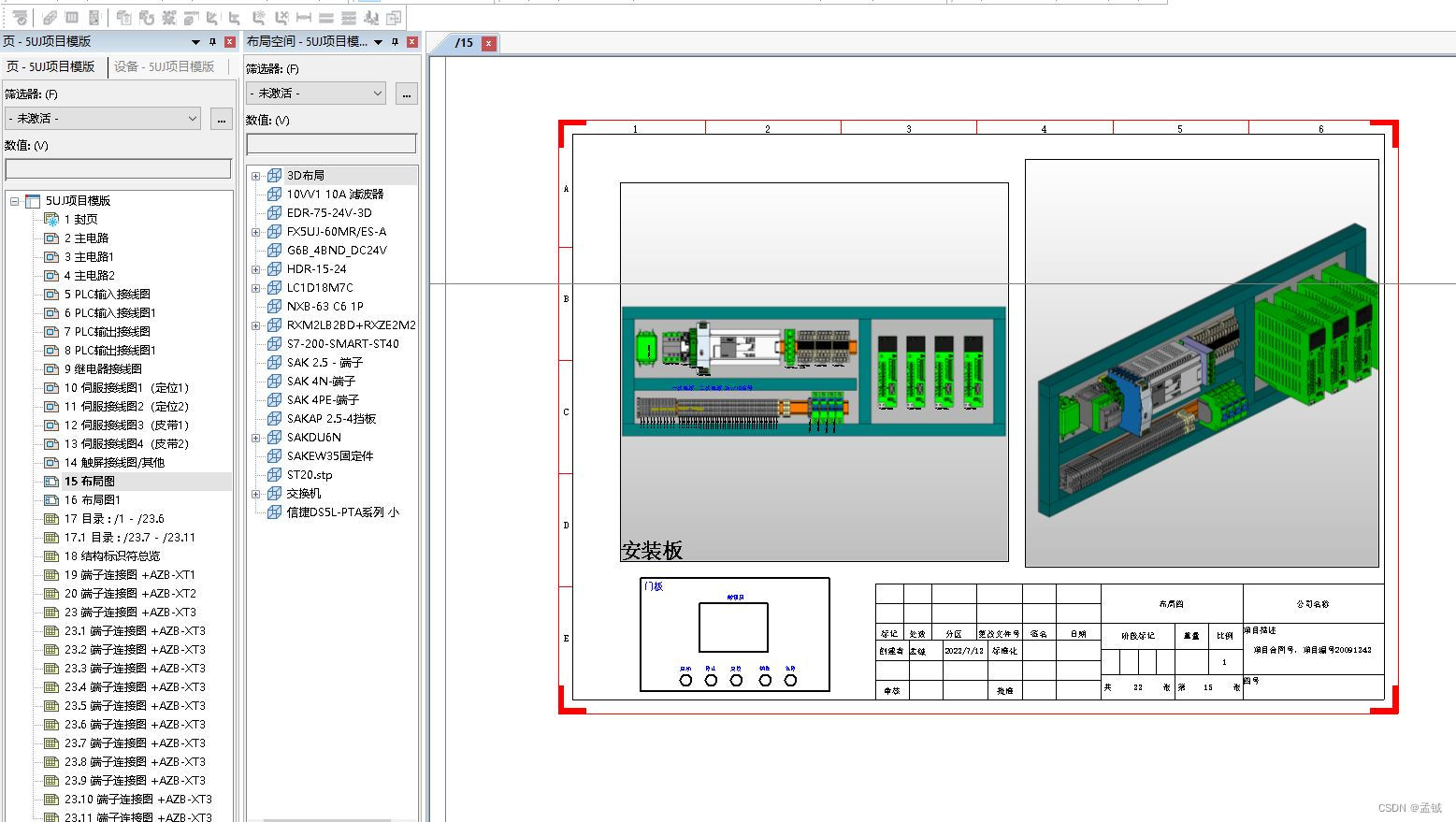Click the cover page icon beside 1 封页
The image size is (1456, 822).
(x=51, y=219)
